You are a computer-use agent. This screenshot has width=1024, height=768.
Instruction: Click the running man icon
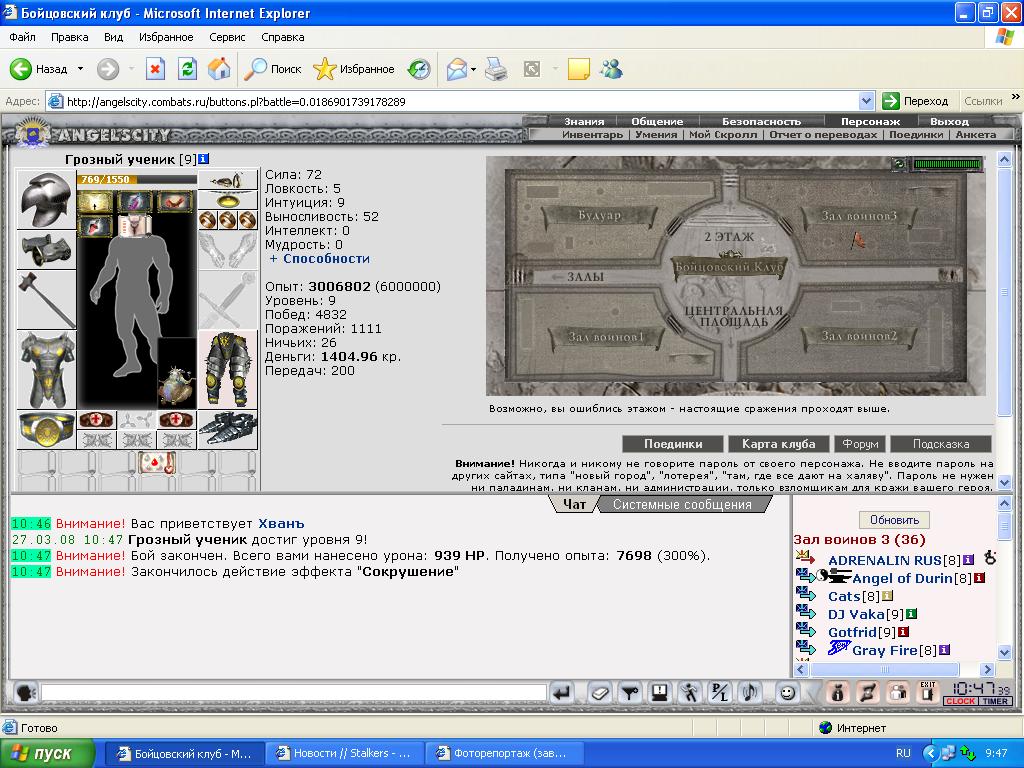pos(690,692)
